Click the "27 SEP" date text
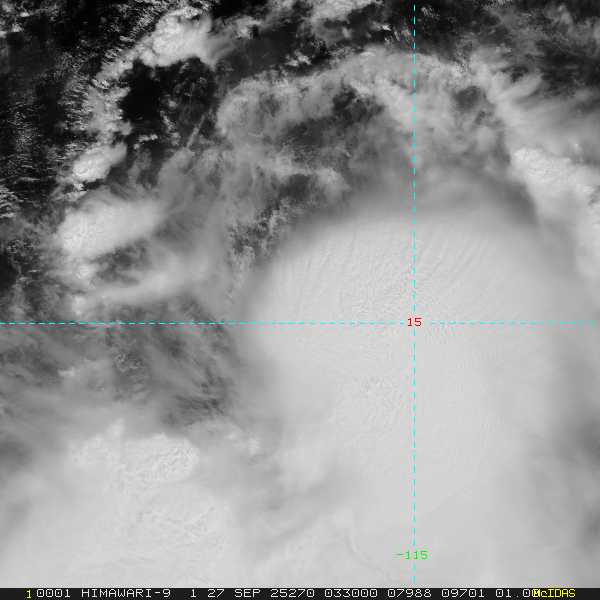600x600 pixels. pyautogui.click(x=233, y=593)
